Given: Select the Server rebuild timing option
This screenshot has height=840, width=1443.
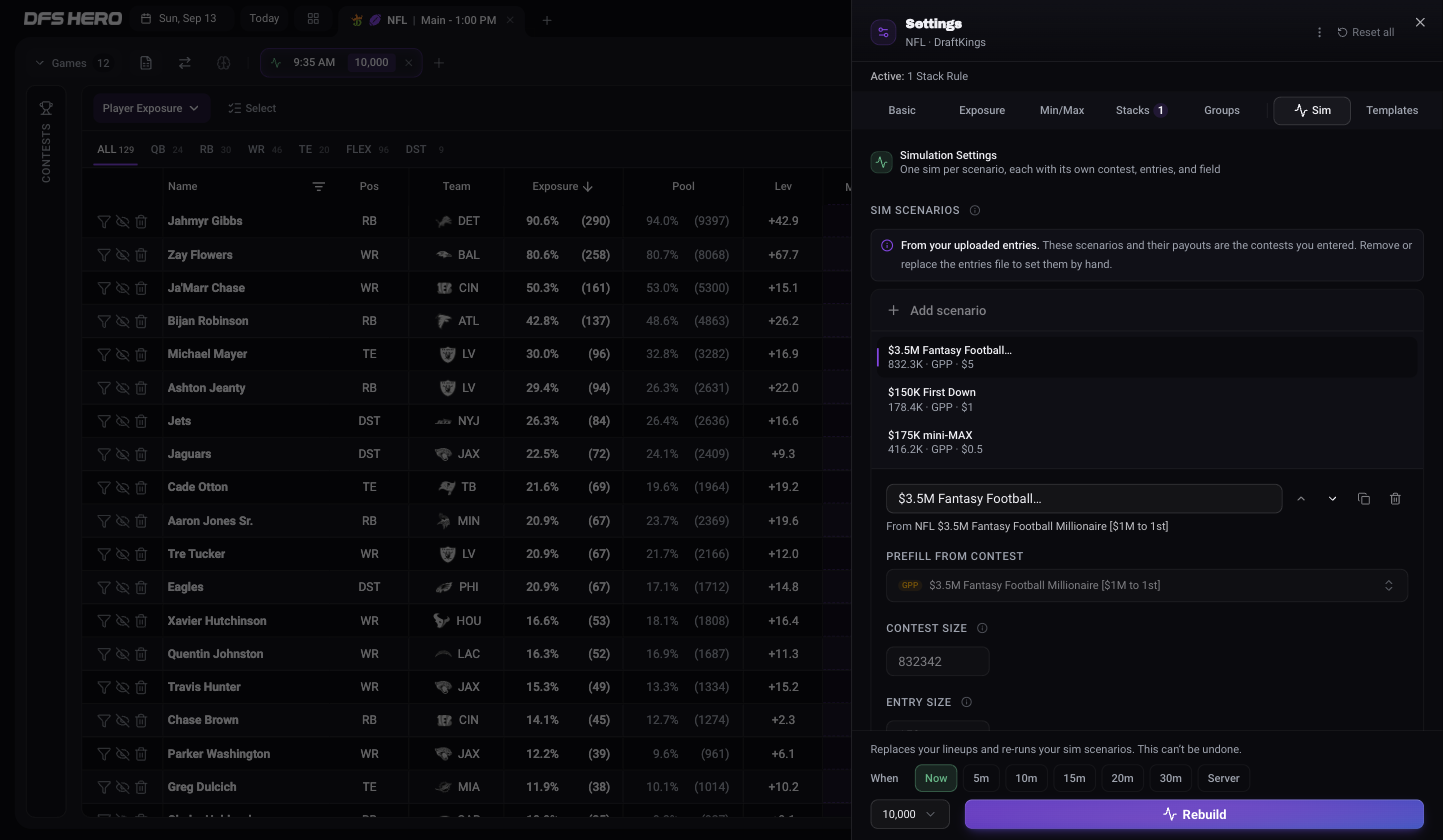Looking at the screenshot, I should (x=1223, y=778).
